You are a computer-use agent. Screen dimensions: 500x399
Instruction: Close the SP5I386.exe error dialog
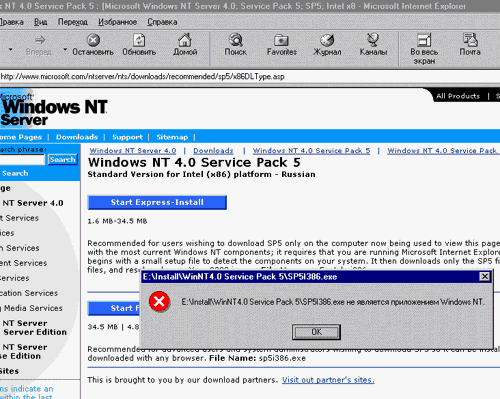(484, 276)
